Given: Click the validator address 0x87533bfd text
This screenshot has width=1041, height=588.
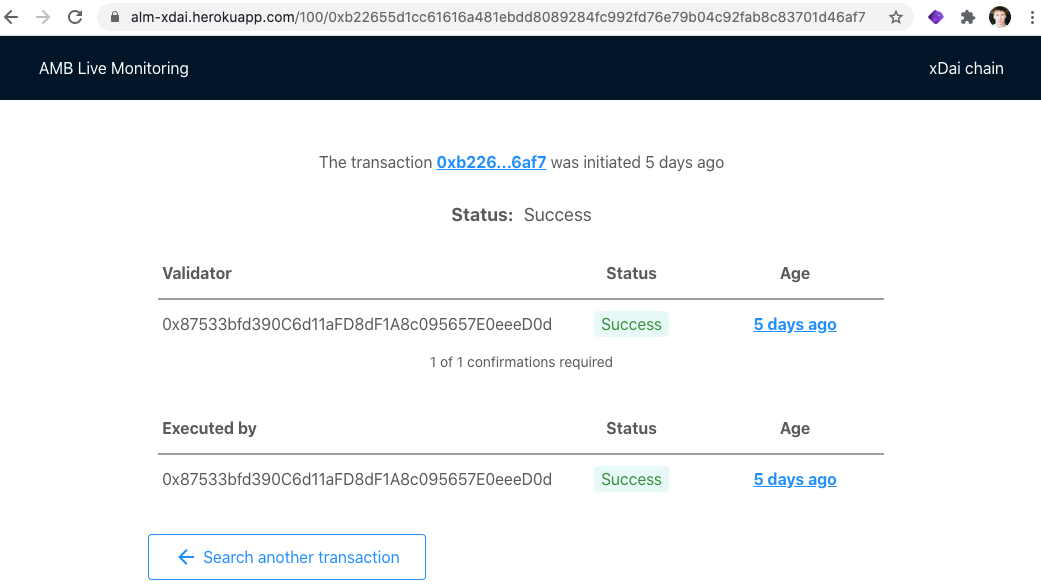Looking at the screenshot, I should point(357,325).
